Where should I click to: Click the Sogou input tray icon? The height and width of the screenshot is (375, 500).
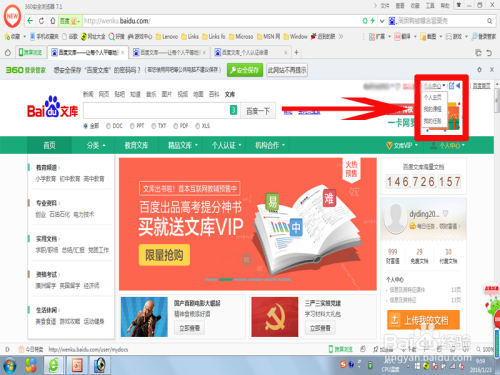[x=343, y=364]
